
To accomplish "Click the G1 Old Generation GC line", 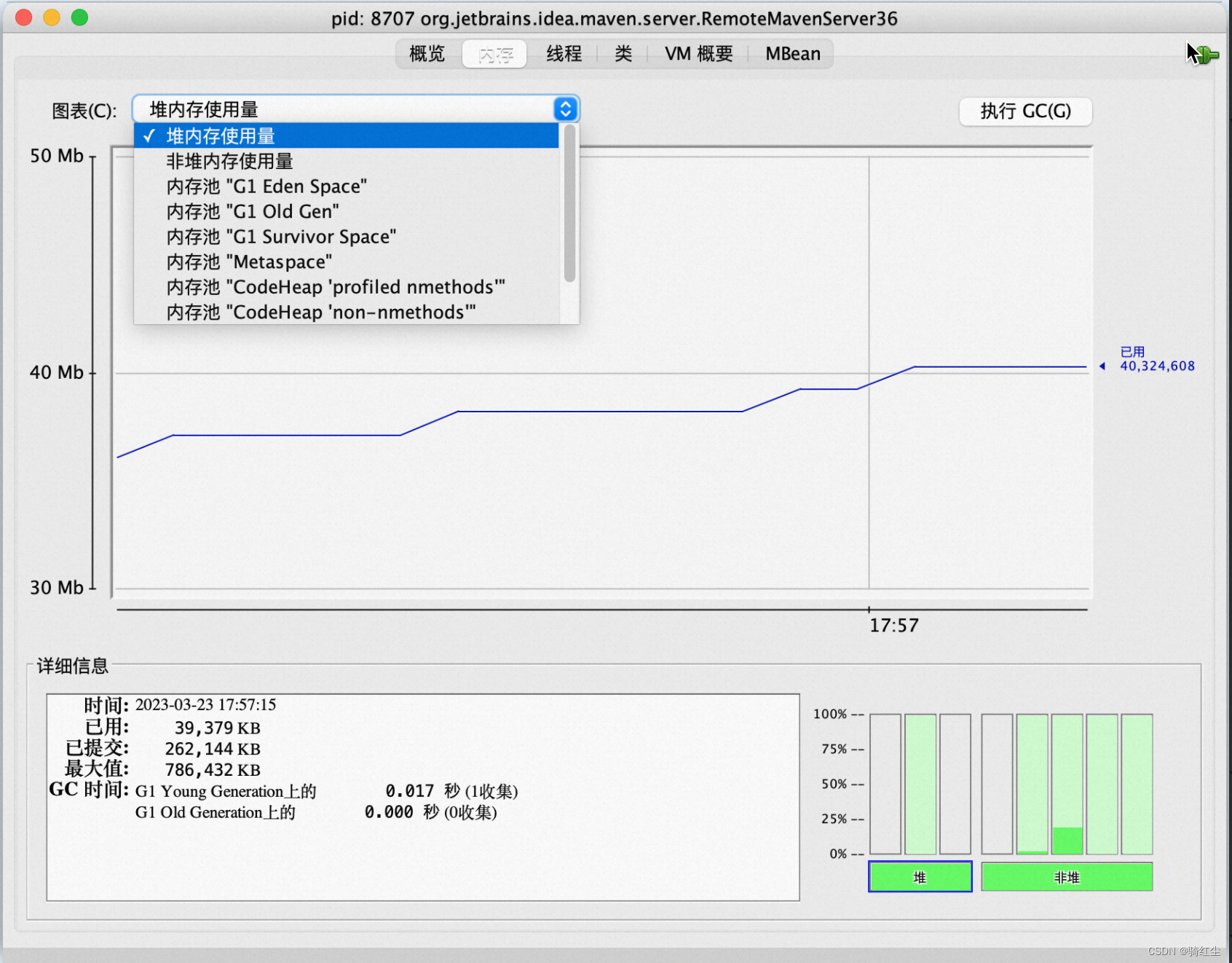I will (x=316, y=812).
